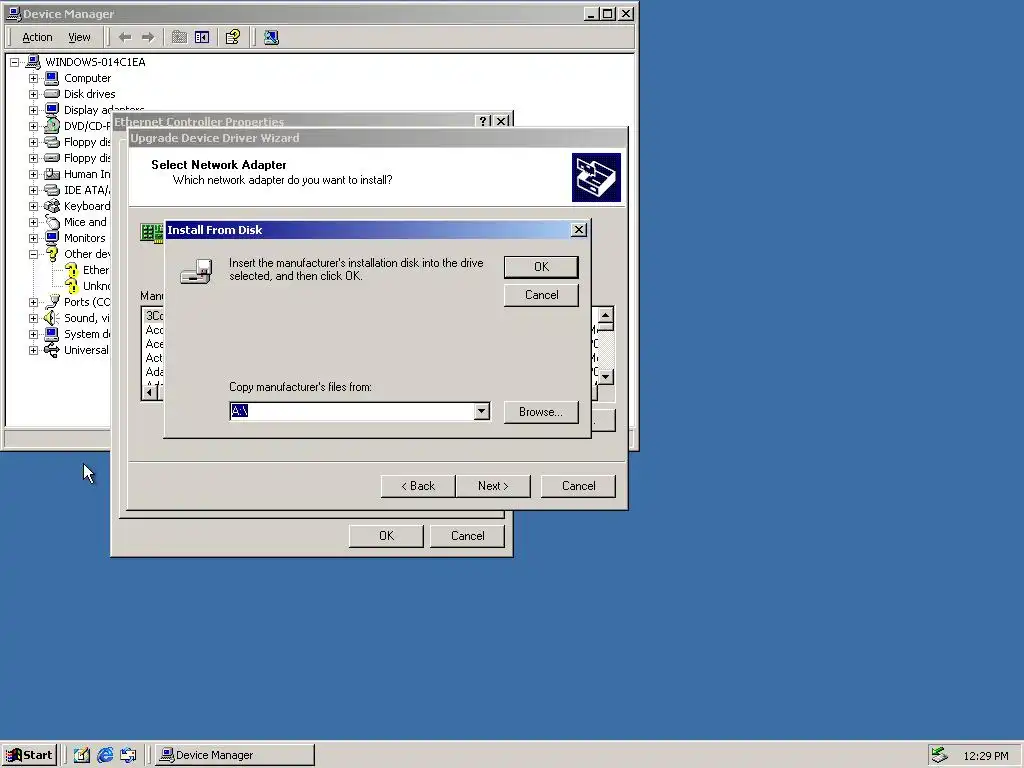Open the Copy manufacturer's files from dropdown arrow
Viewport: 1024px width, 768px height.
[481, 411]
